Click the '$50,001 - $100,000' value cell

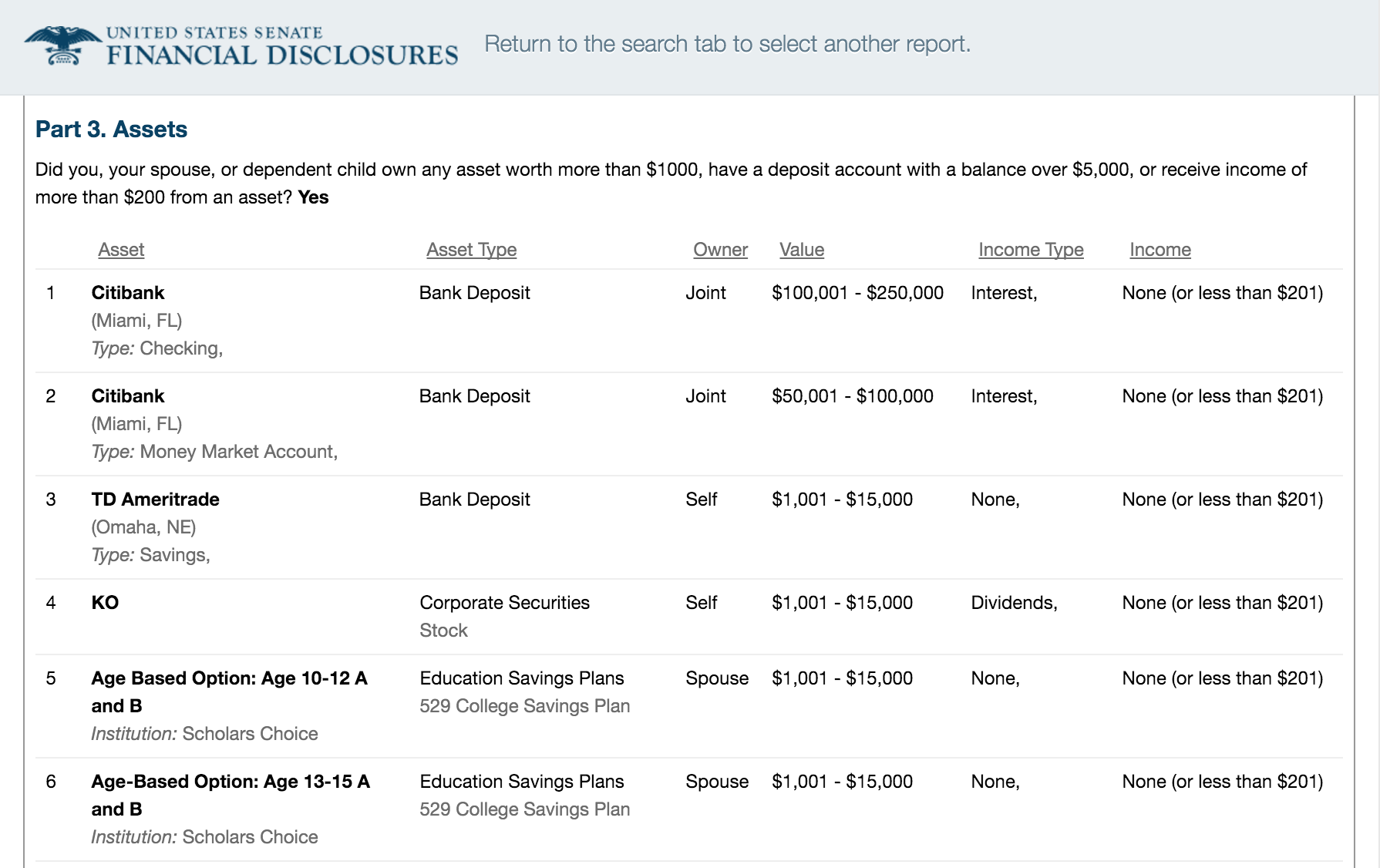click(852, 396)
